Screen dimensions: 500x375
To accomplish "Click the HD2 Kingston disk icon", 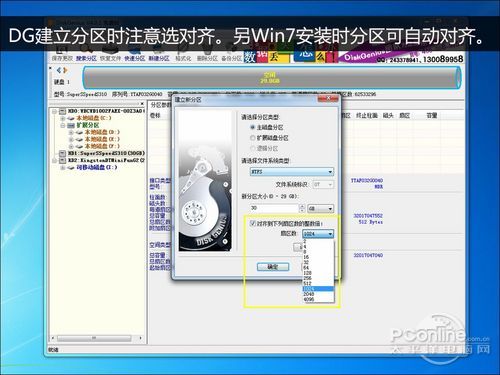I will pos(62,160).
